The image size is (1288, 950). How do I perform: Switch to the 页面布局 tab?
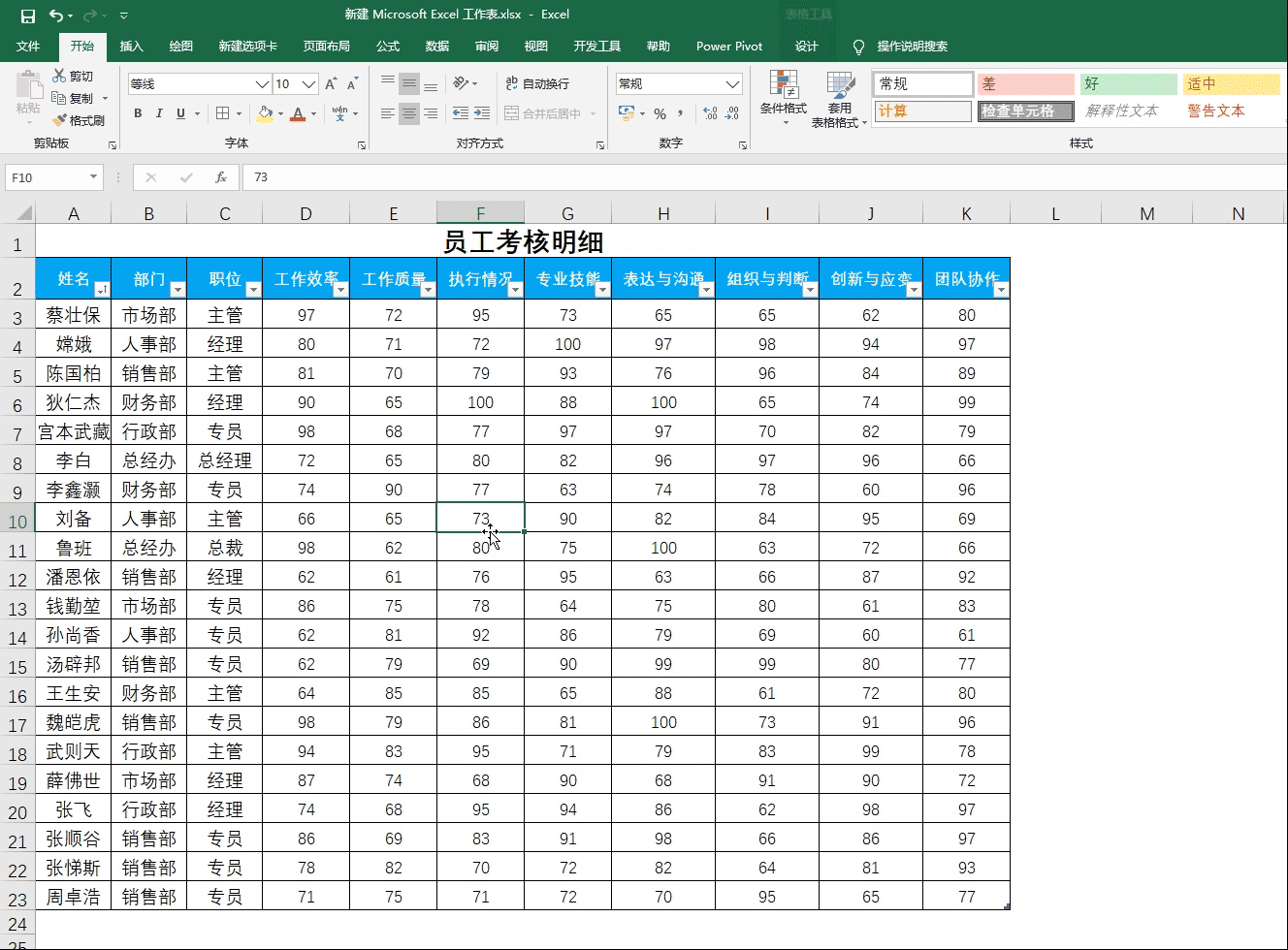(x=326, y=46)
